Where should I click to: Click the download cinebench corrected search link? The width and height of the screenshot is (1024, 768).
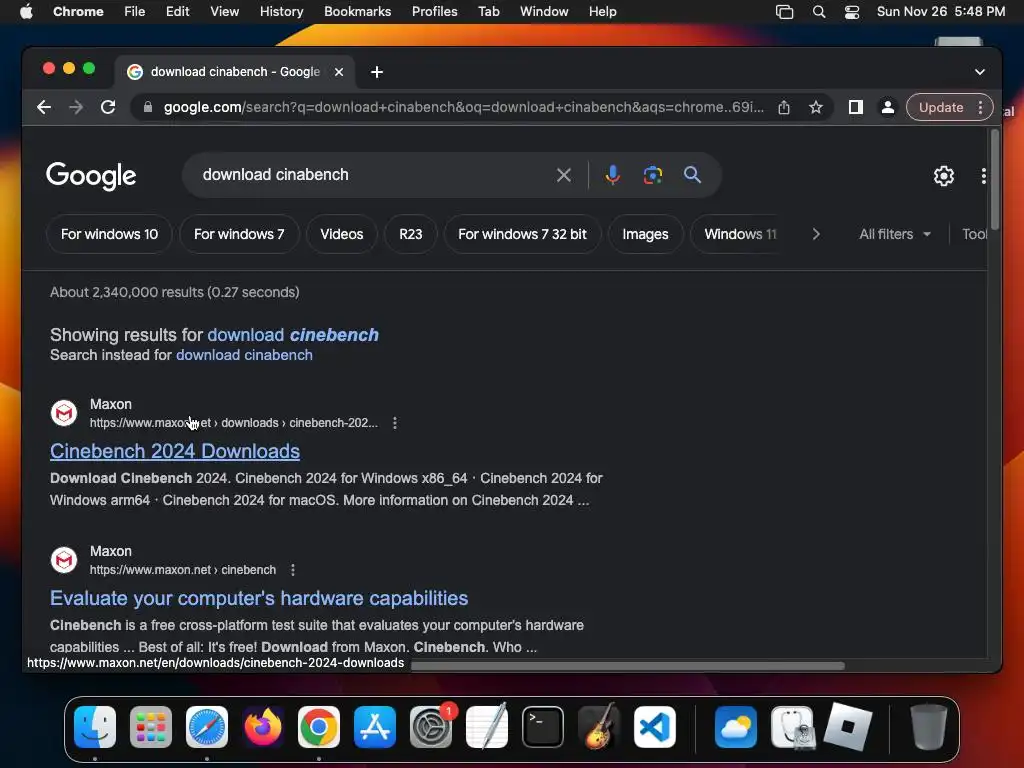pyautogui.click(x=293, y=334)
